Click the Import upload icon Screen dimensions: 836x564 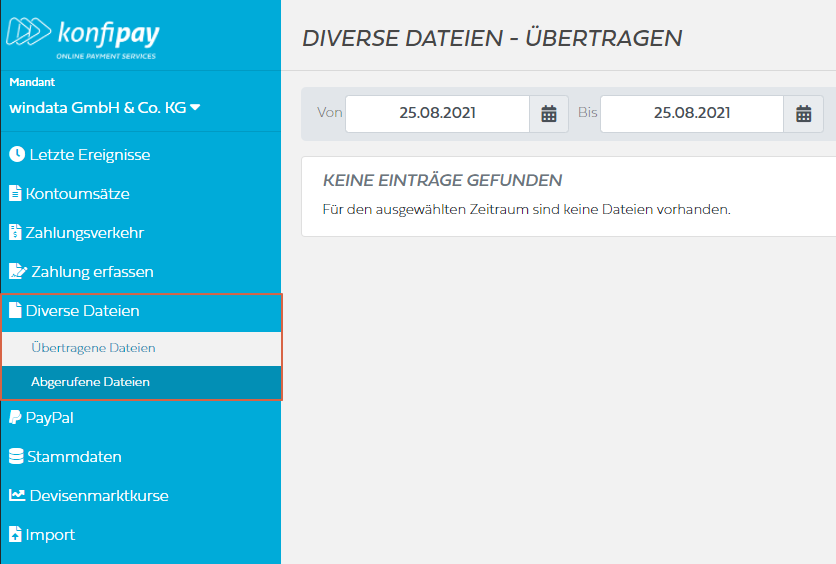coord(15,535)
